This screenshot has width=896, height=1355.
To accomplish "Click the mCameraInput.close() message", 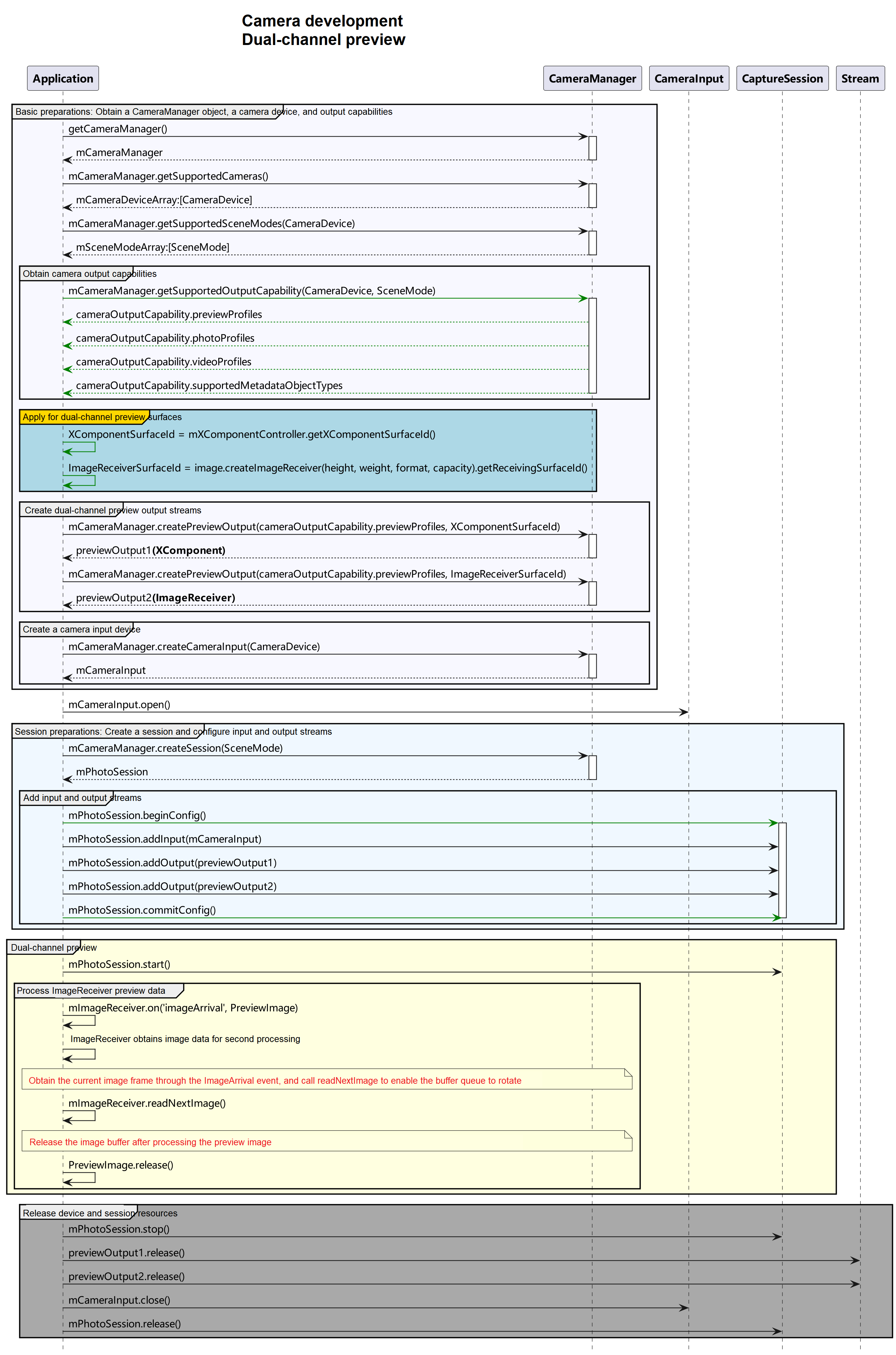I will [x=119, y=1301].
